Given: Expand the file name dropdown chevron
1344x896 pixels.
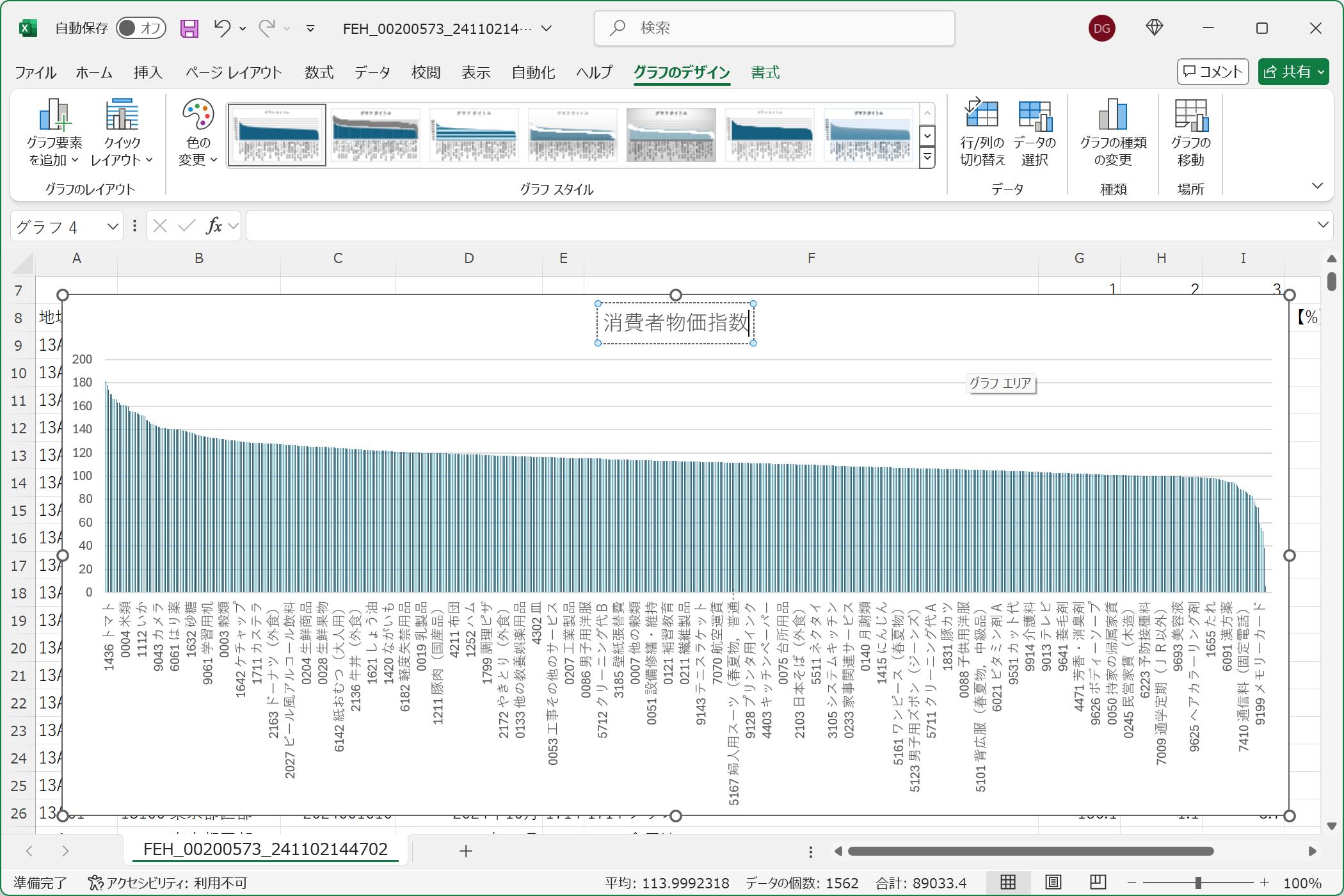Looking at the screenshot, I should [x=546, y=28].
